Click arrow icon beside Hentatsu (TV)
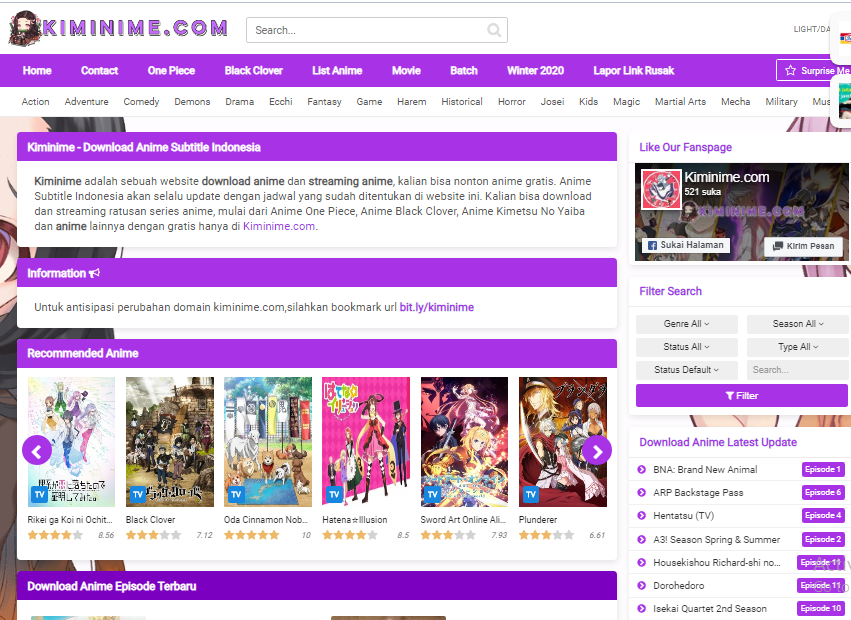Image resolution: width=851 pixels, height=620 pixels. click(x=642, y=516)
